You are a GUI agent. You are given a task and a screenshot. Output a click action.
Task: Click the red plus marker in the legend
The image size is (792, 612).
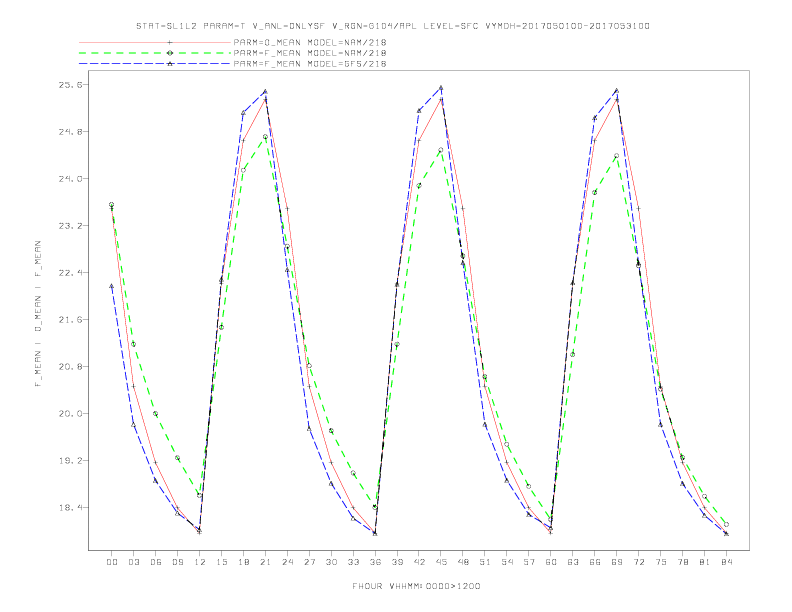(170, 42)
